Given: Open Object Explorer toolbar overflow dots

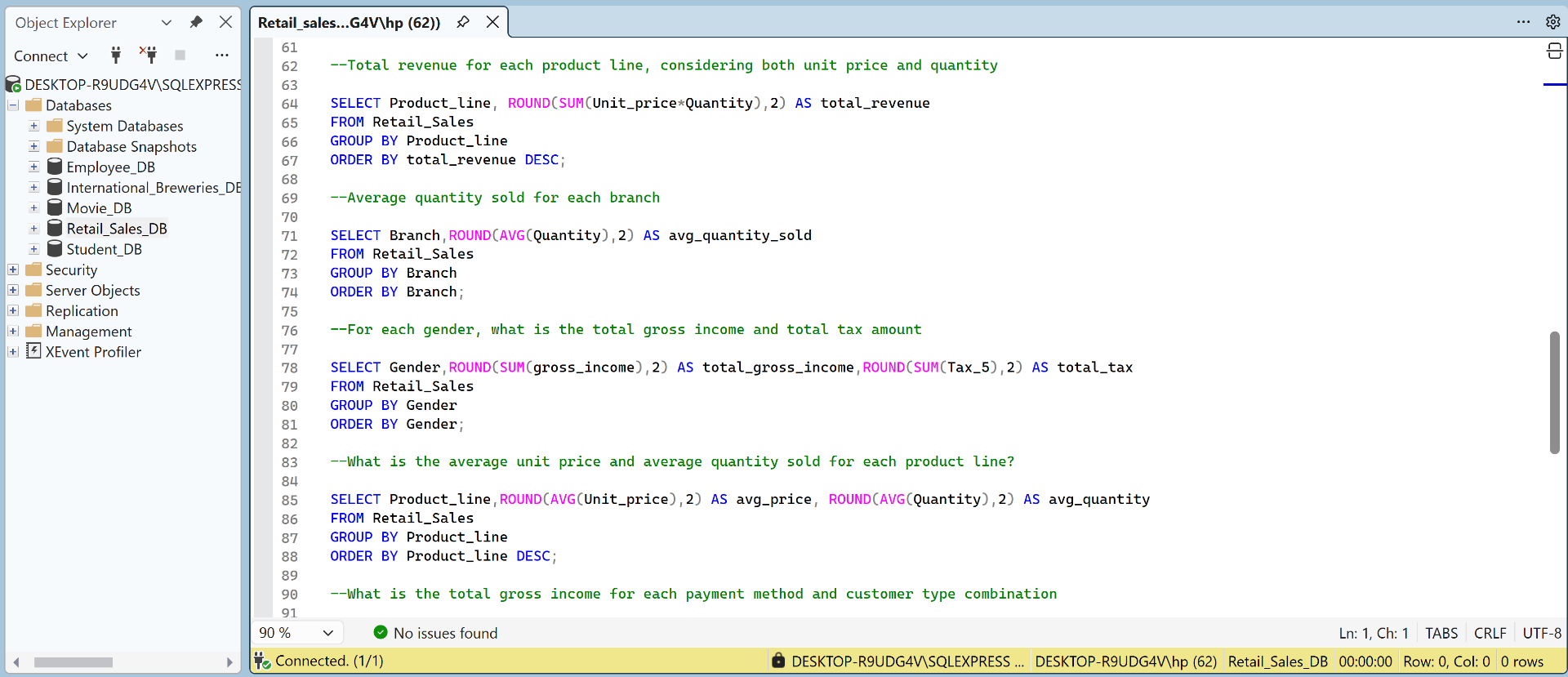Looking at the screenshot, I should coord(221,55).
